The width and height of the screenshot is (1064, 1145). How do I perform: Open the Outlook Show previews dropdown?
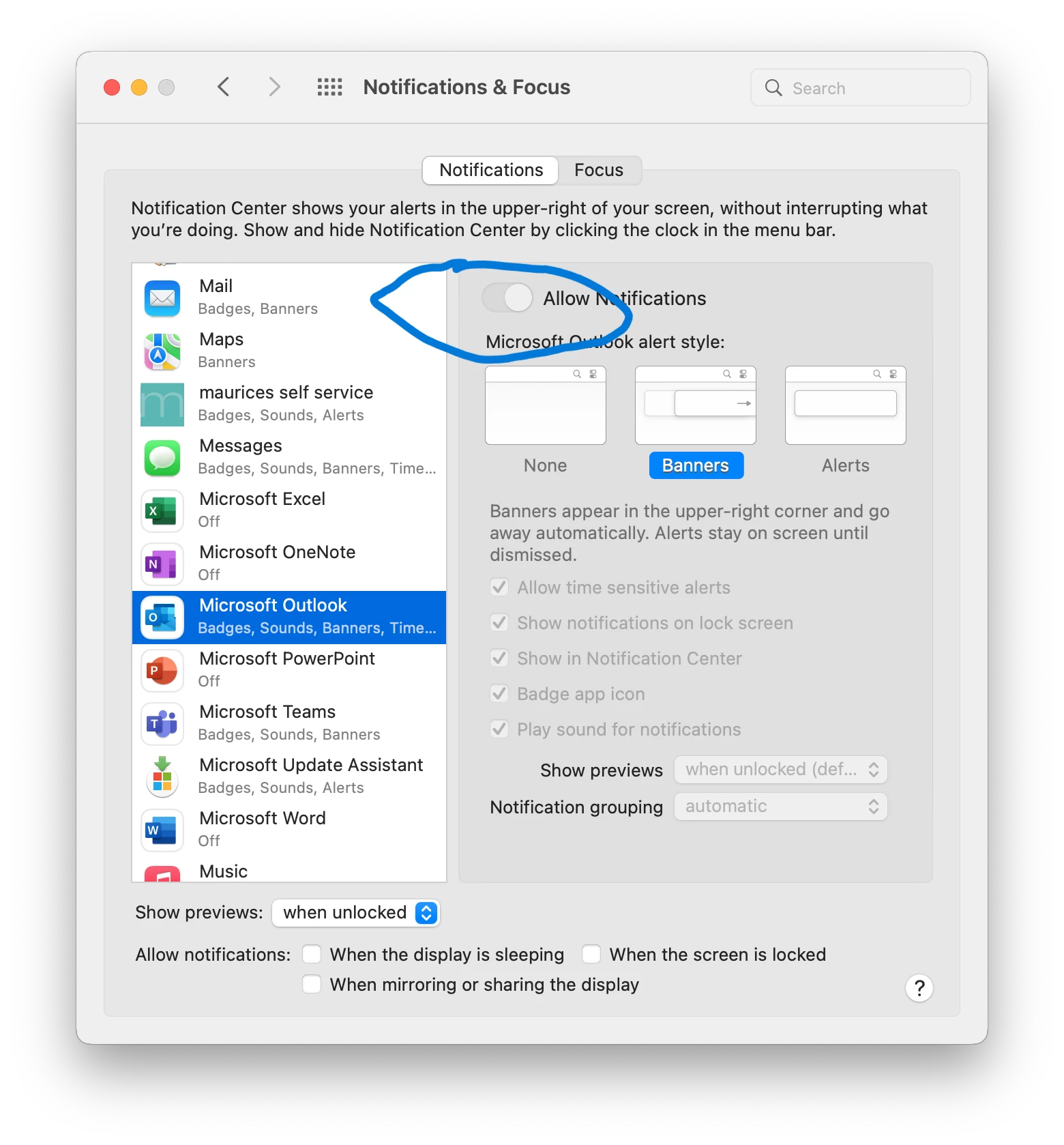pyautogui.click(x=781, y=770)
